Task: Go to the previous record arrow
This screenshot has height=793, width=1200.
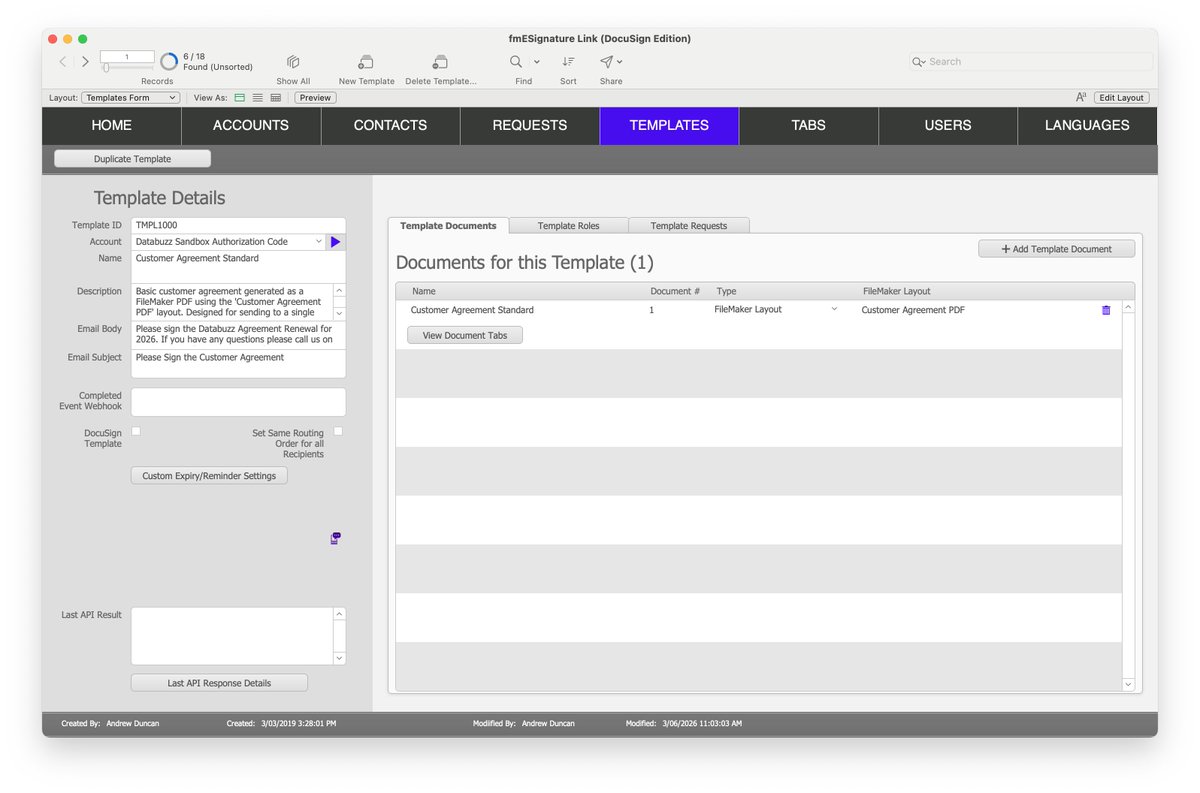Action: (x=63, y=62)
